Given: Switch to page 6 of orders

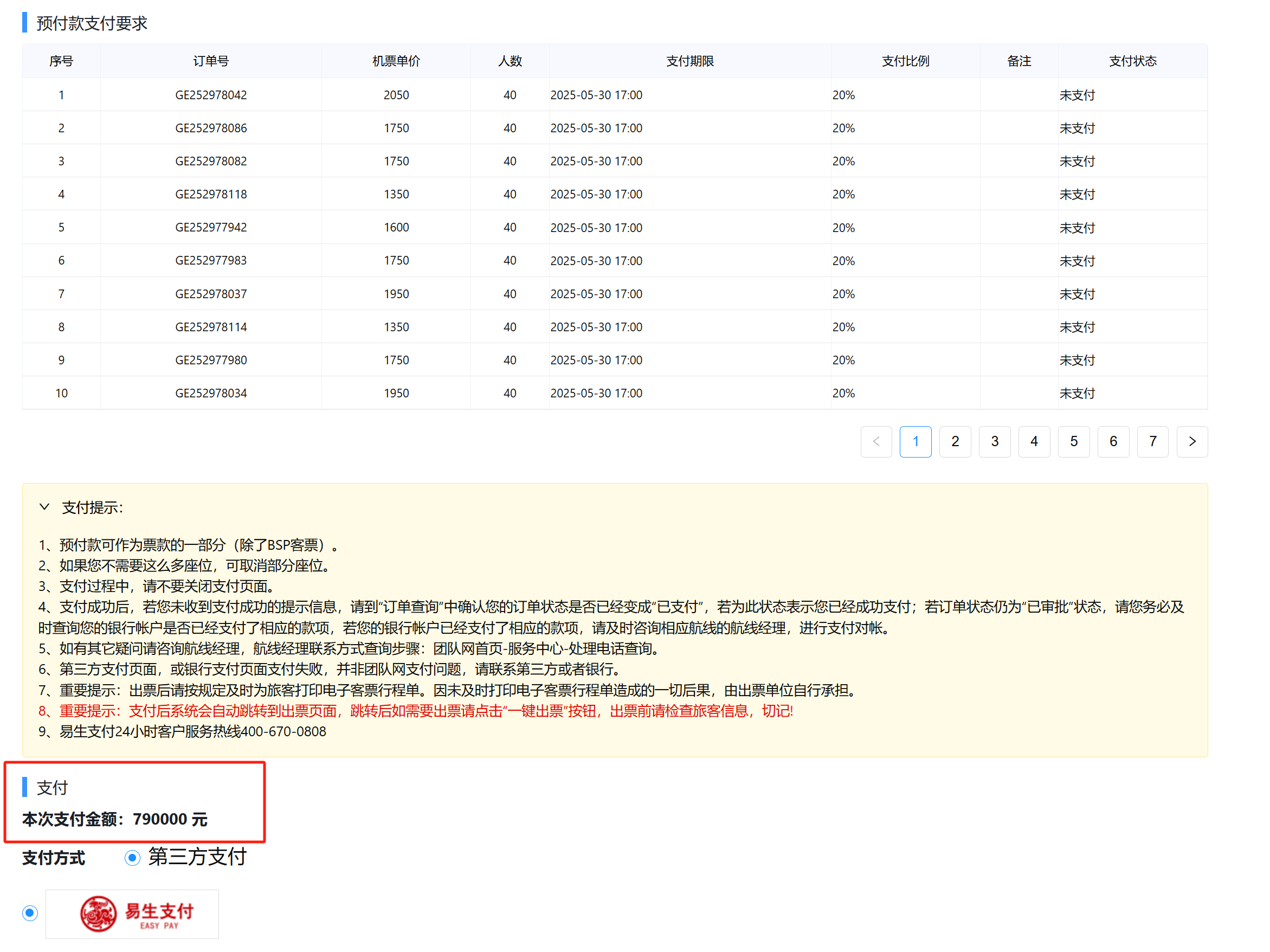Looking at the screenshot, I should point(1113,441).
